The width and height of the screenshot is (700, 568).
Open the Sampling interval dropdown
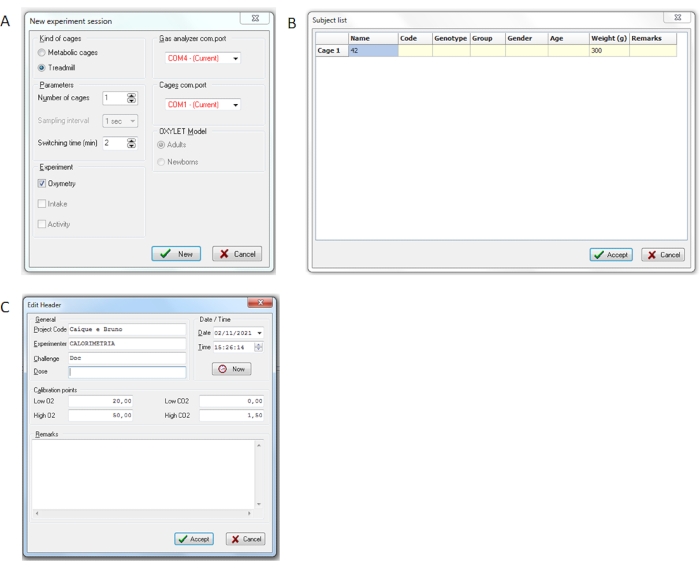click(x=133, y=121)
